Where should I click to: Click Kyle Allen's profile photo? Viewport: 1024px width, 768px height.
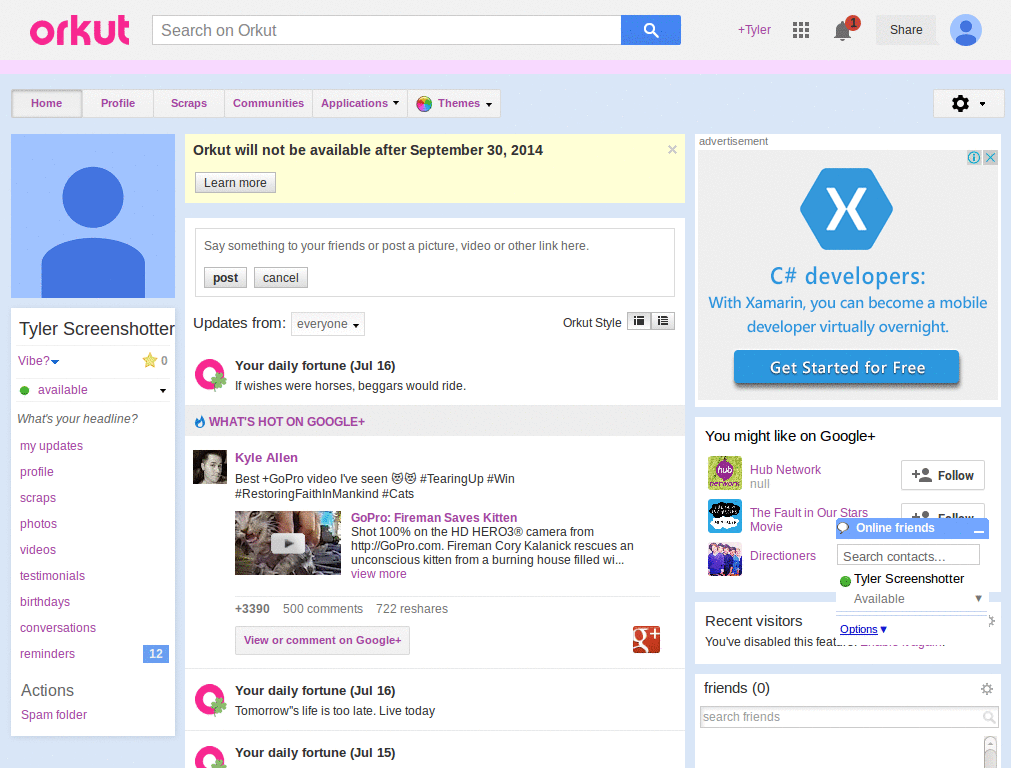(210, 467)
